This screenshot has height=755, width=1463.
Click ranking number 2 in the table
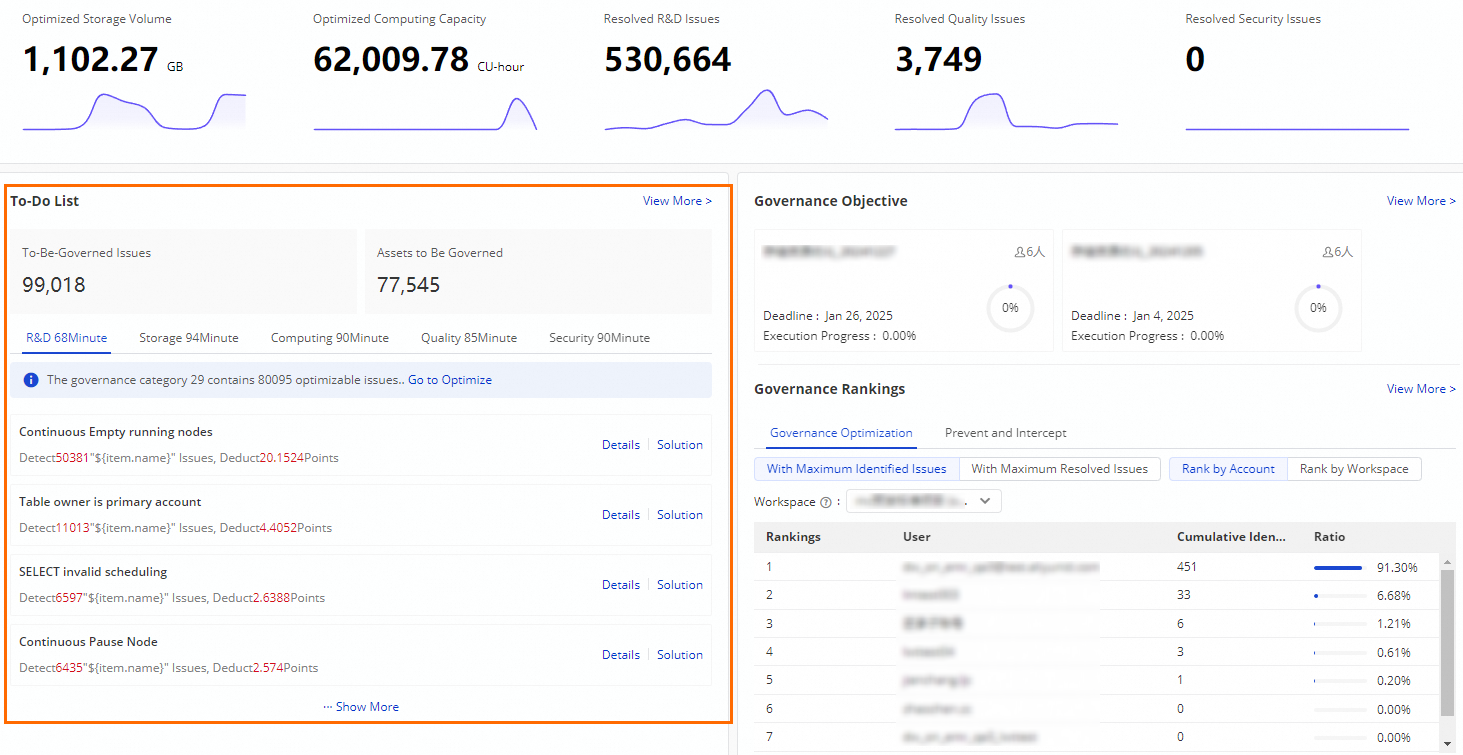point(769,595)
